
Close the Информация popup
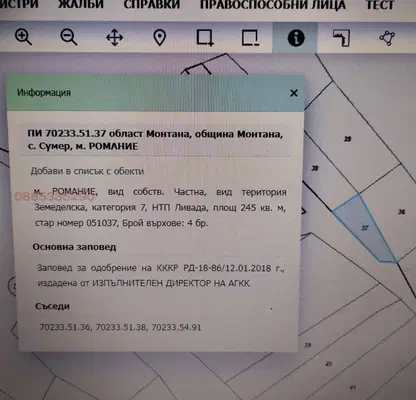coord(294,93)
